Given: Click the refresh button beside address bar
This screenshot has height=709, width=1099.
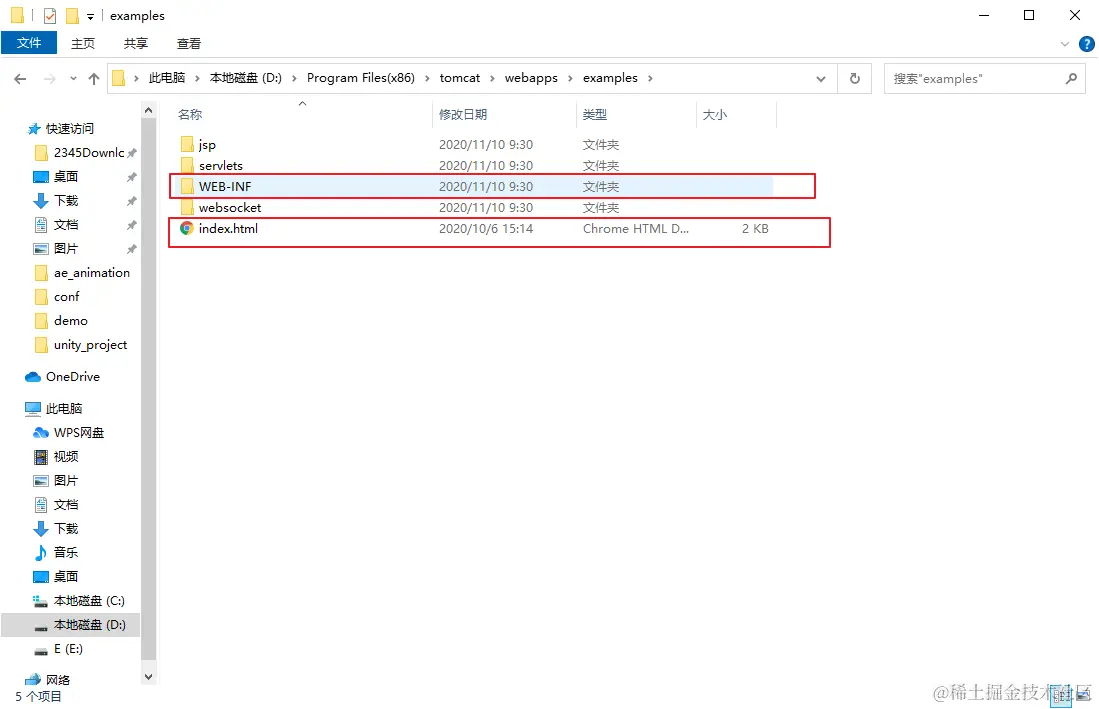Looking at the screenshot, I should 854,78.
